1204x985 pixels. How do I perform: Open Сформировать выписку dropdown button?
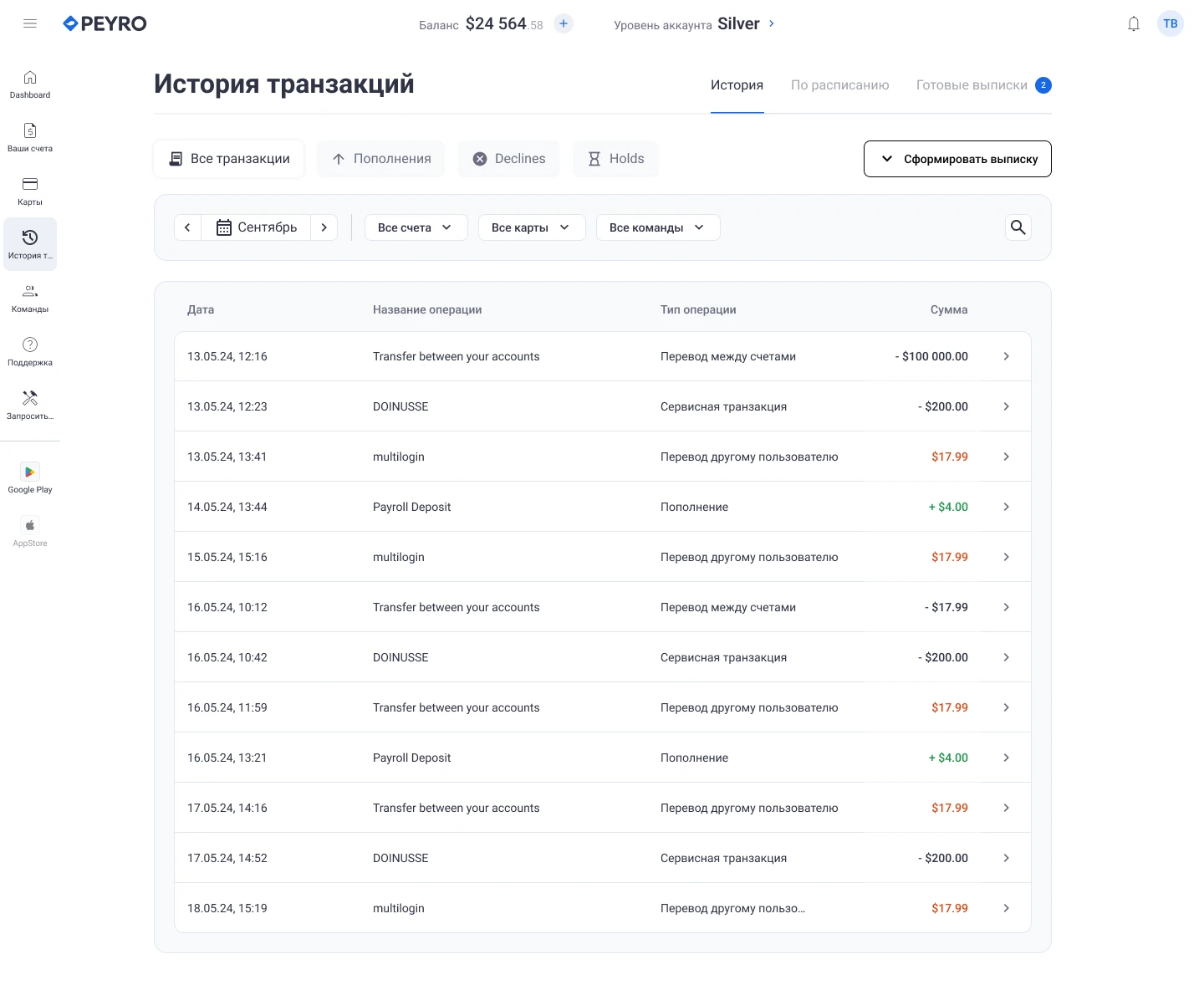(x=957, y=159)
